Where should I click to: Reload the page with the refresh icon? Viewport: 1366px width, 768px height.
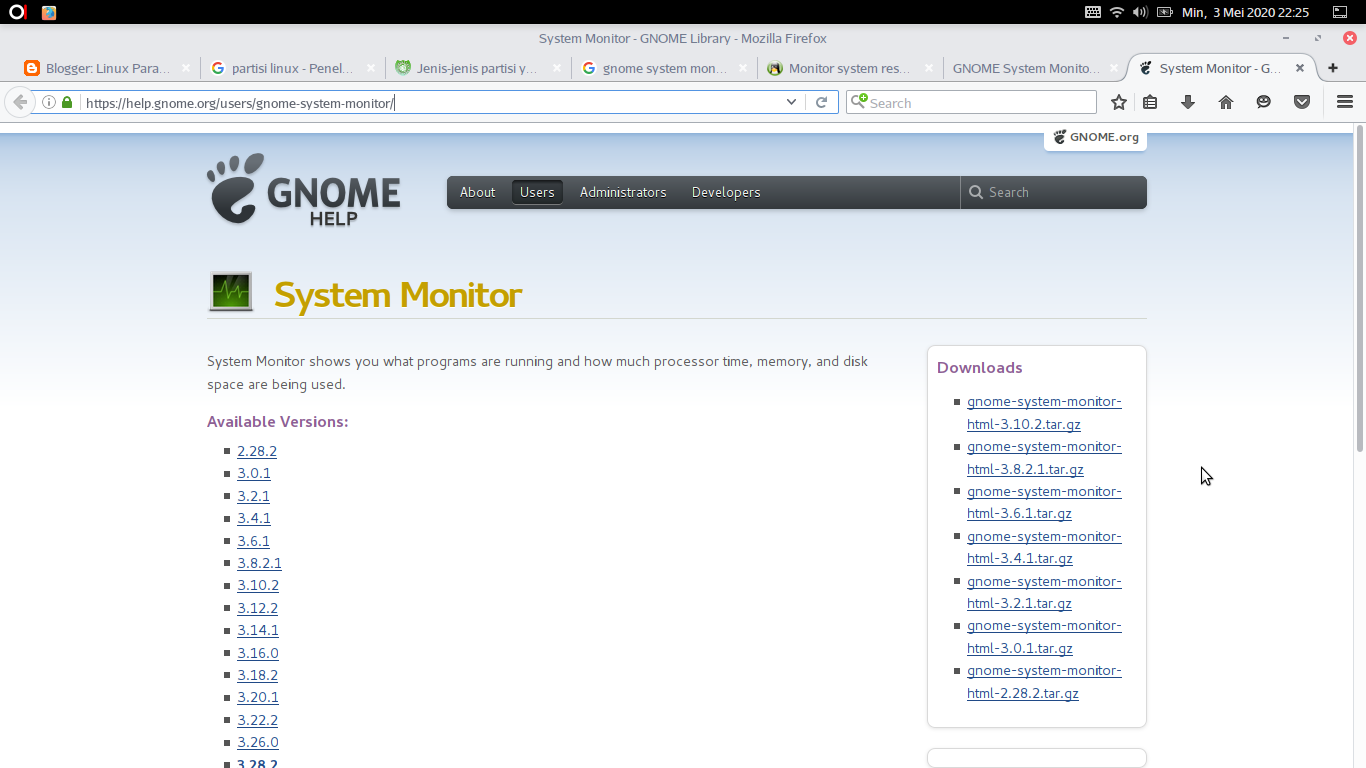point(822,102)
